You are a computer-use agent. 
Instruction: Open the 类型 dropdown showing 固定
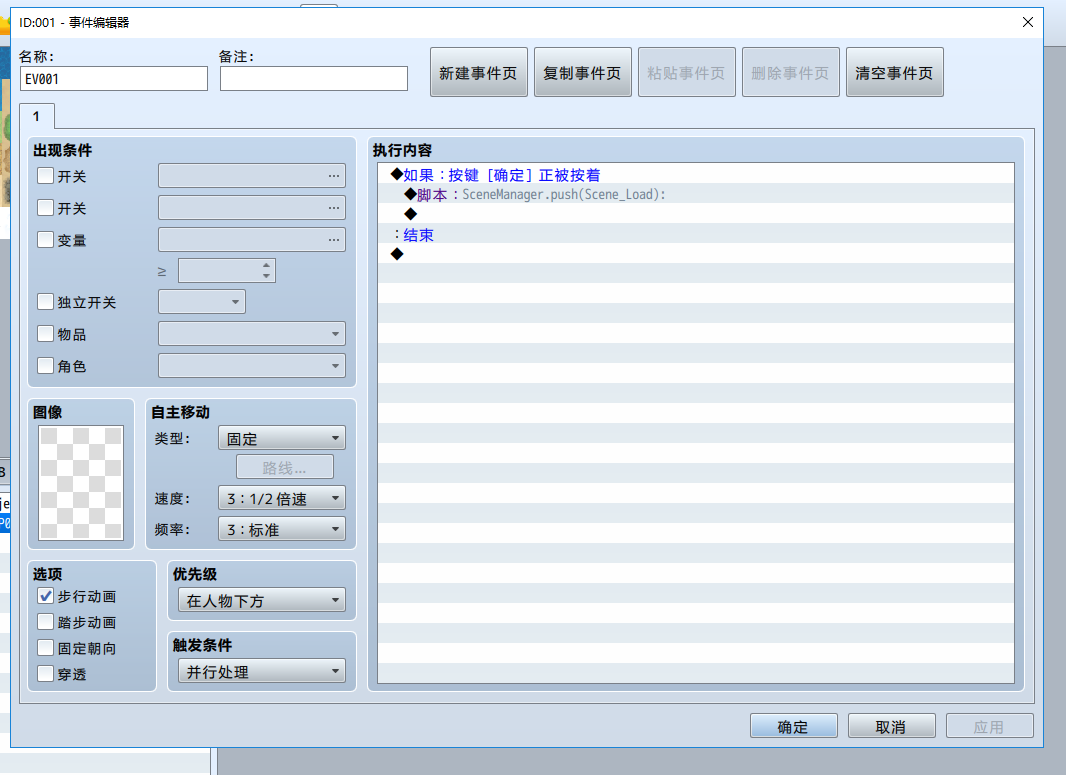point(281,438)
